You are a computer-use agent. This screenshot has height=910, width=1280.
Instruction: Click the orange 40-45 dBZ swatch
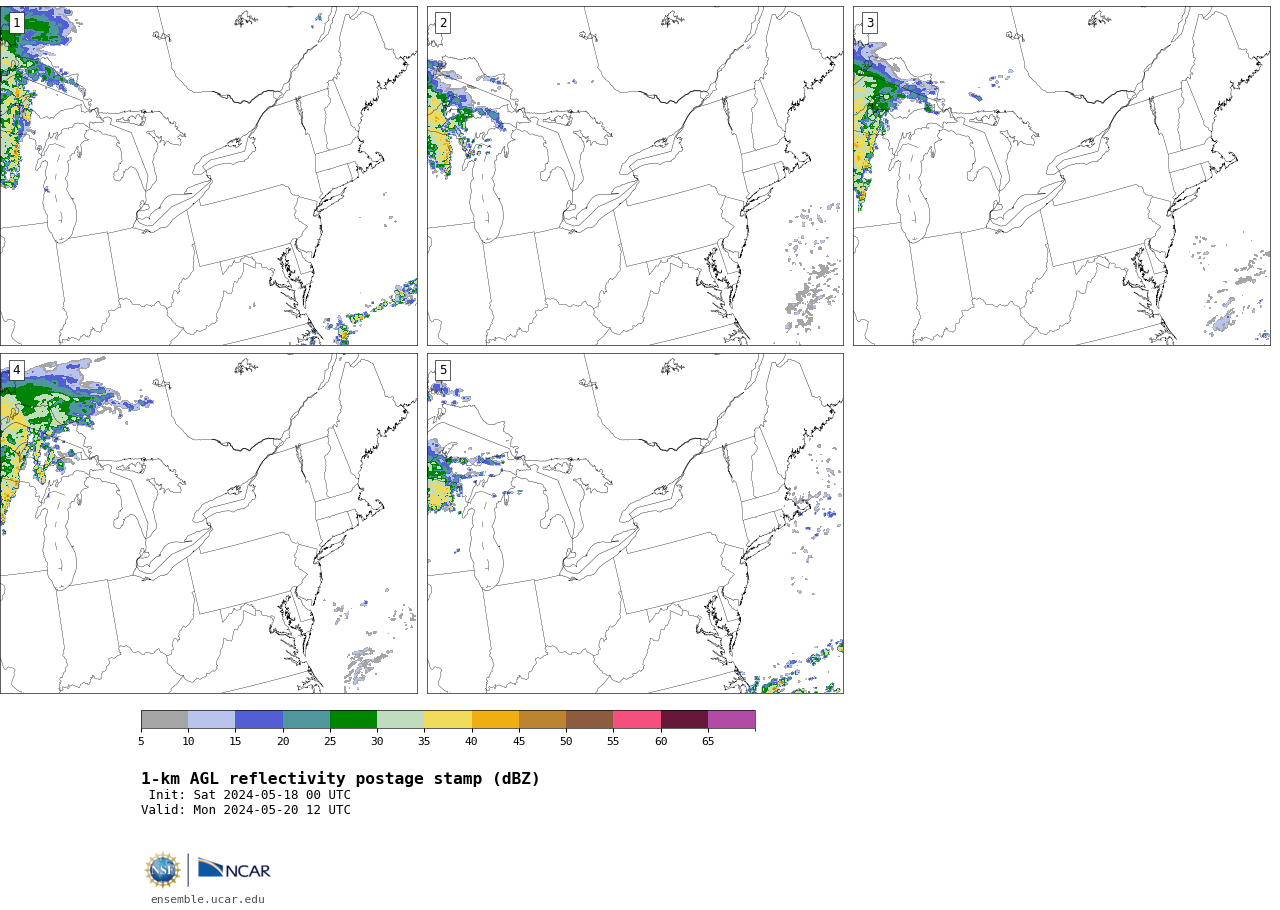tap(495, 720)
